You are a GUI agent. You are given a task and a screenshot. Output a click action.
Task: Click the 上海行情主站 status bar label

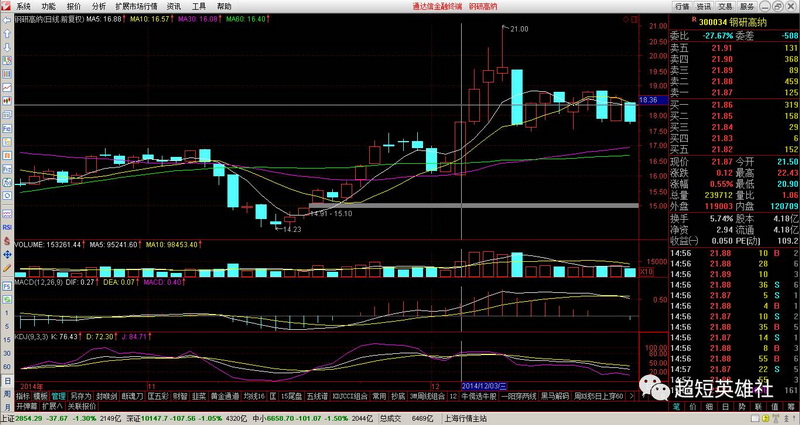[x=466, y=418]
